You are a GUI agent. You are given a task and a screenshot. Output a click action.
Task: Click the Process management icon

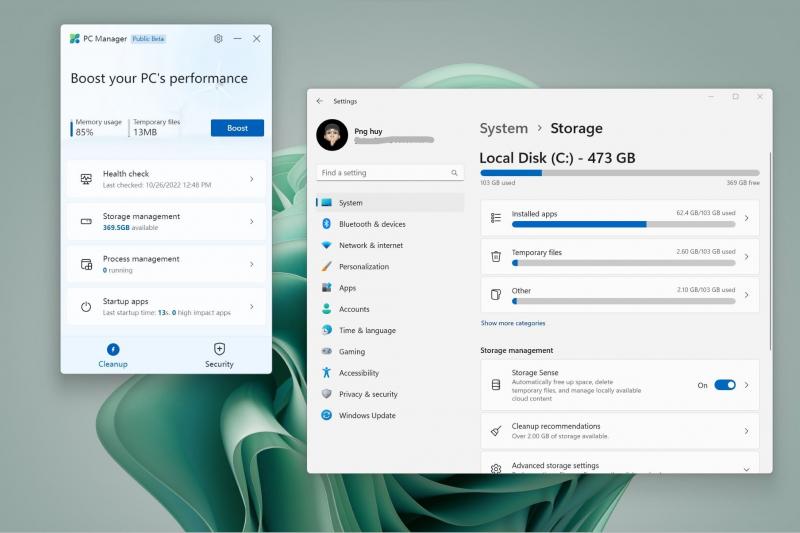pos(86,264)
